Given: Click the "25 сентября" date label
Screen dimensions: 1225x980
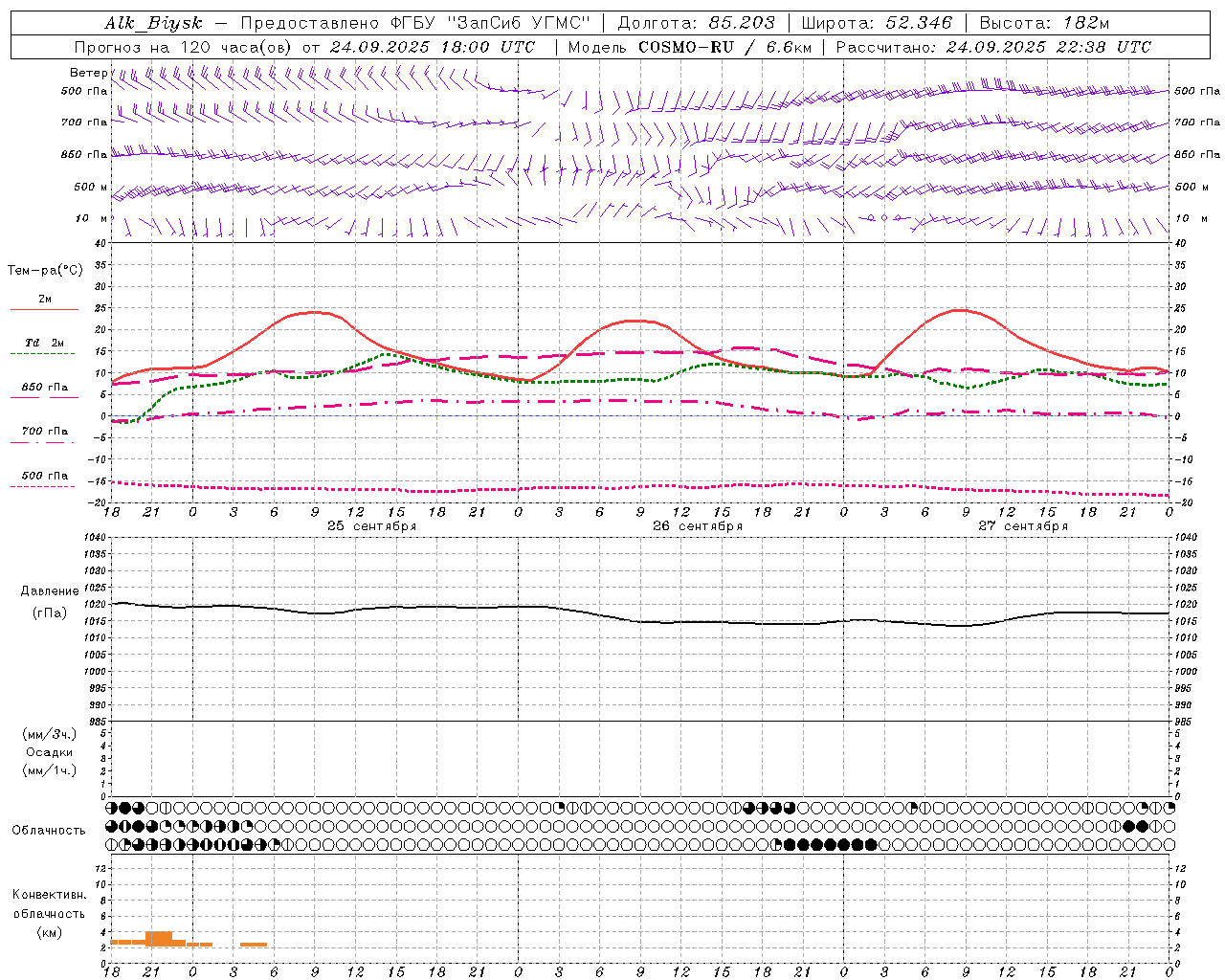Looking at the screenshot, I should (x=371, y=526).
